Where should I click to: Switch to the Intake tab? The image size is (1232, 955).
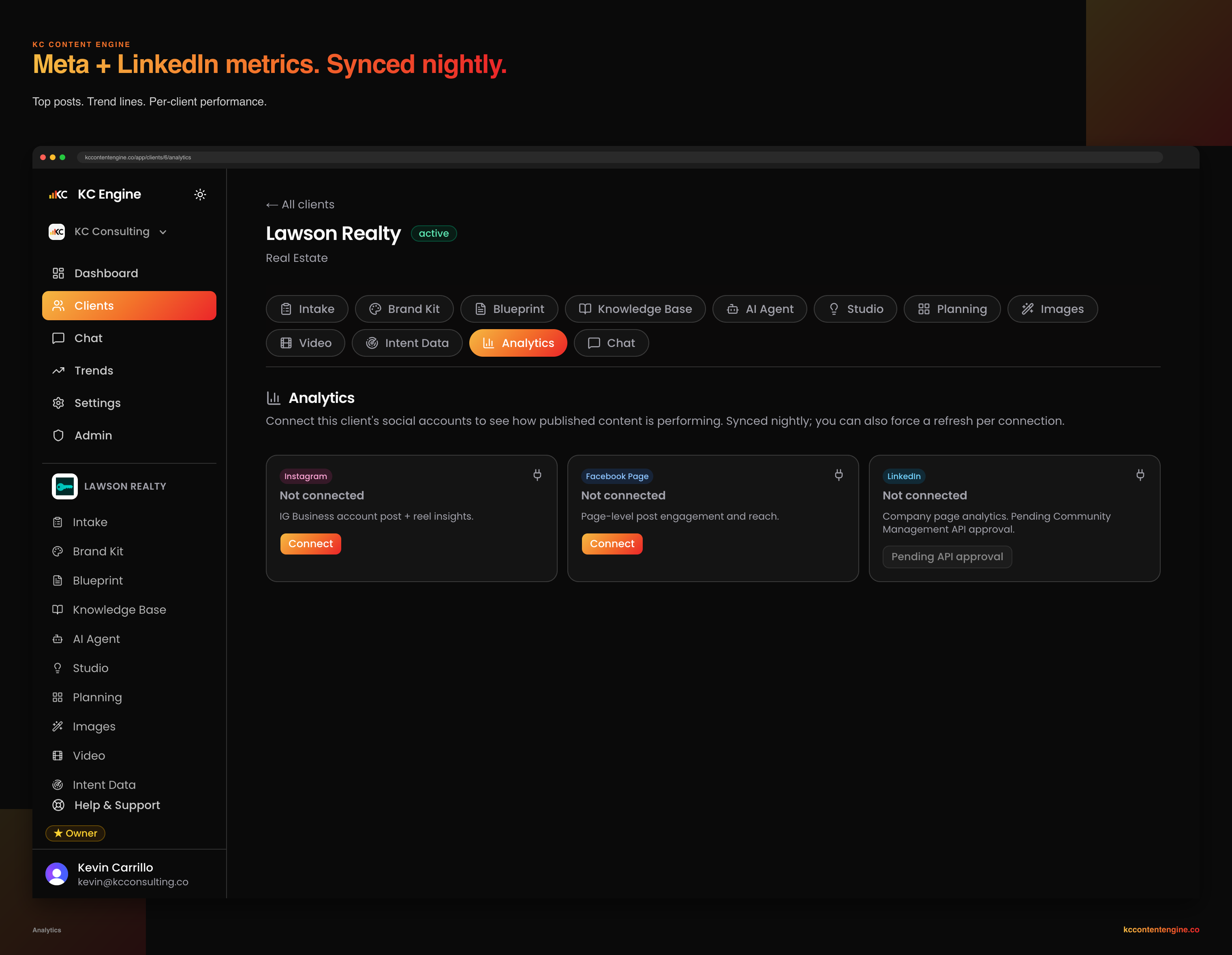click(x=307, y=309)
